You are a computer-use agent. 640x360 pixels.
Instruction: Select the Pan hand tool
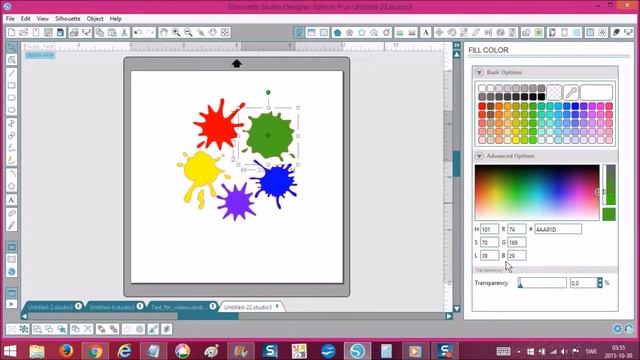[164, 32]
